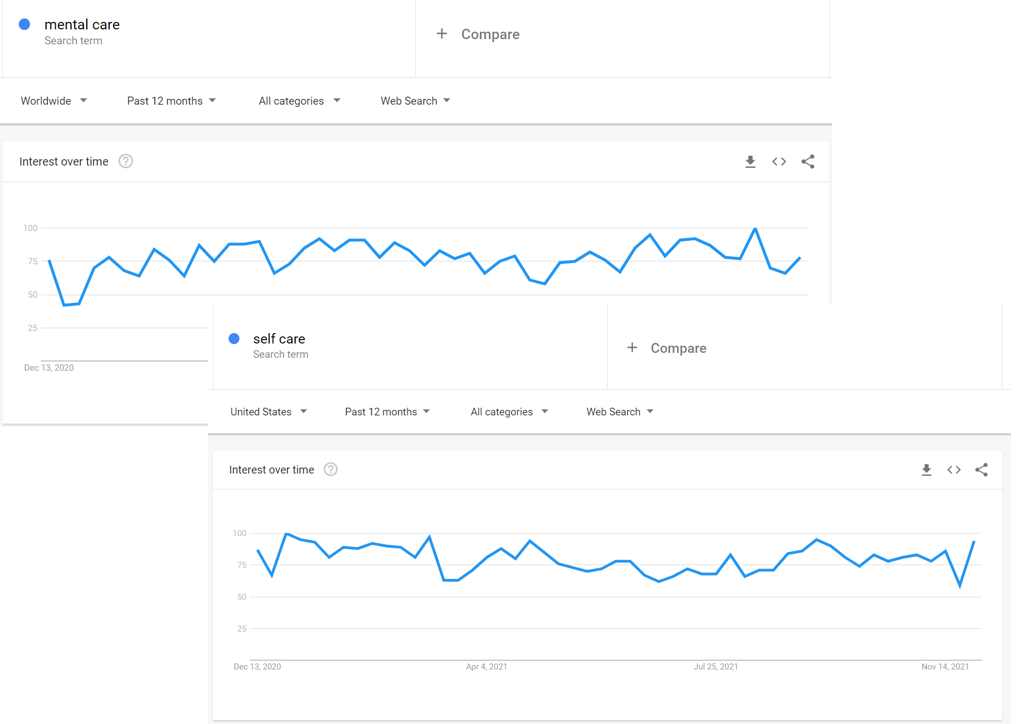Image resolution: width=1017 pixels, height=724 pixels.
Task: Download the self care chart data
Action: coord(926,470)
